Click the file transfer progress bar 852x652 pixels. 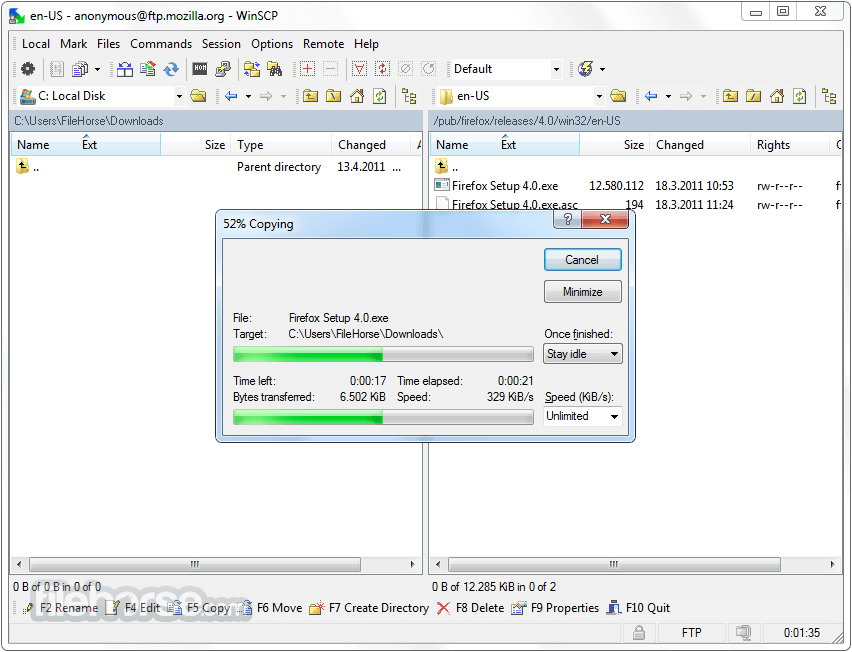click(x=383, y=354)
